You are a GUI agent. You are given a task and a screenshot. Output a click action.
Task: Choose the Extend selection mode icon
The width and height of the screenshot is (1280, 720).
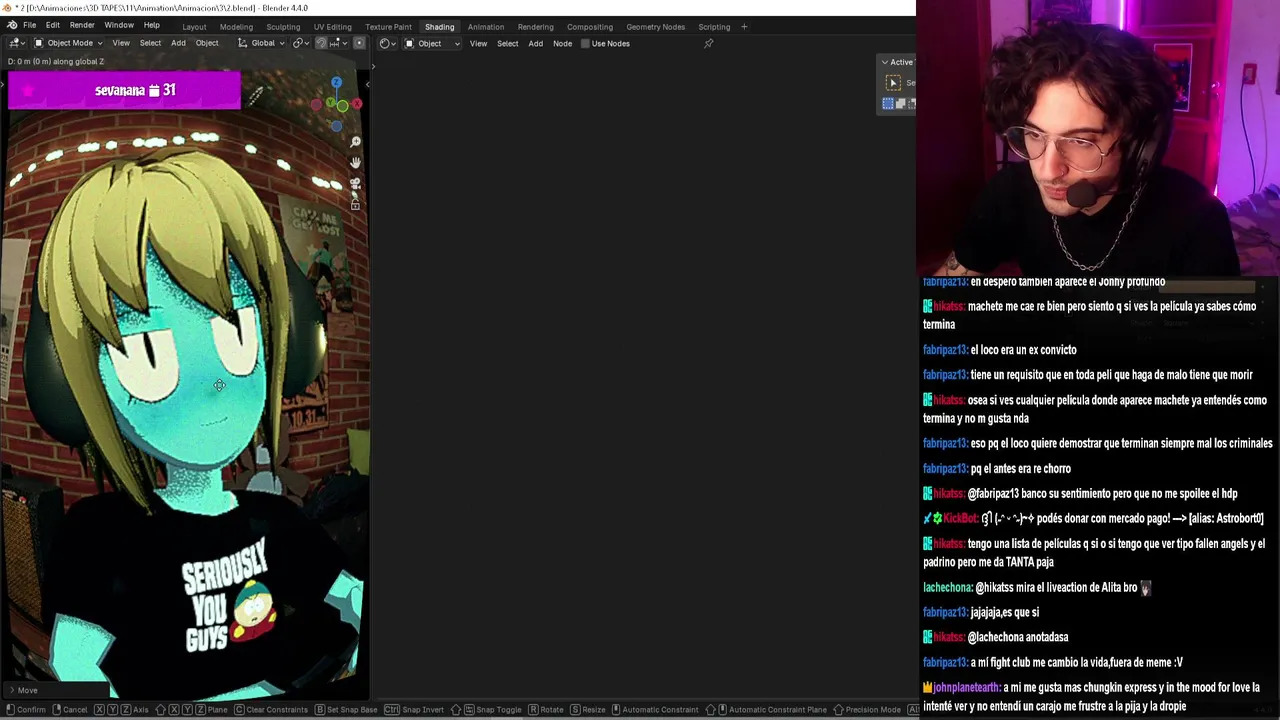pyautogui.click(x=900, y=103)
